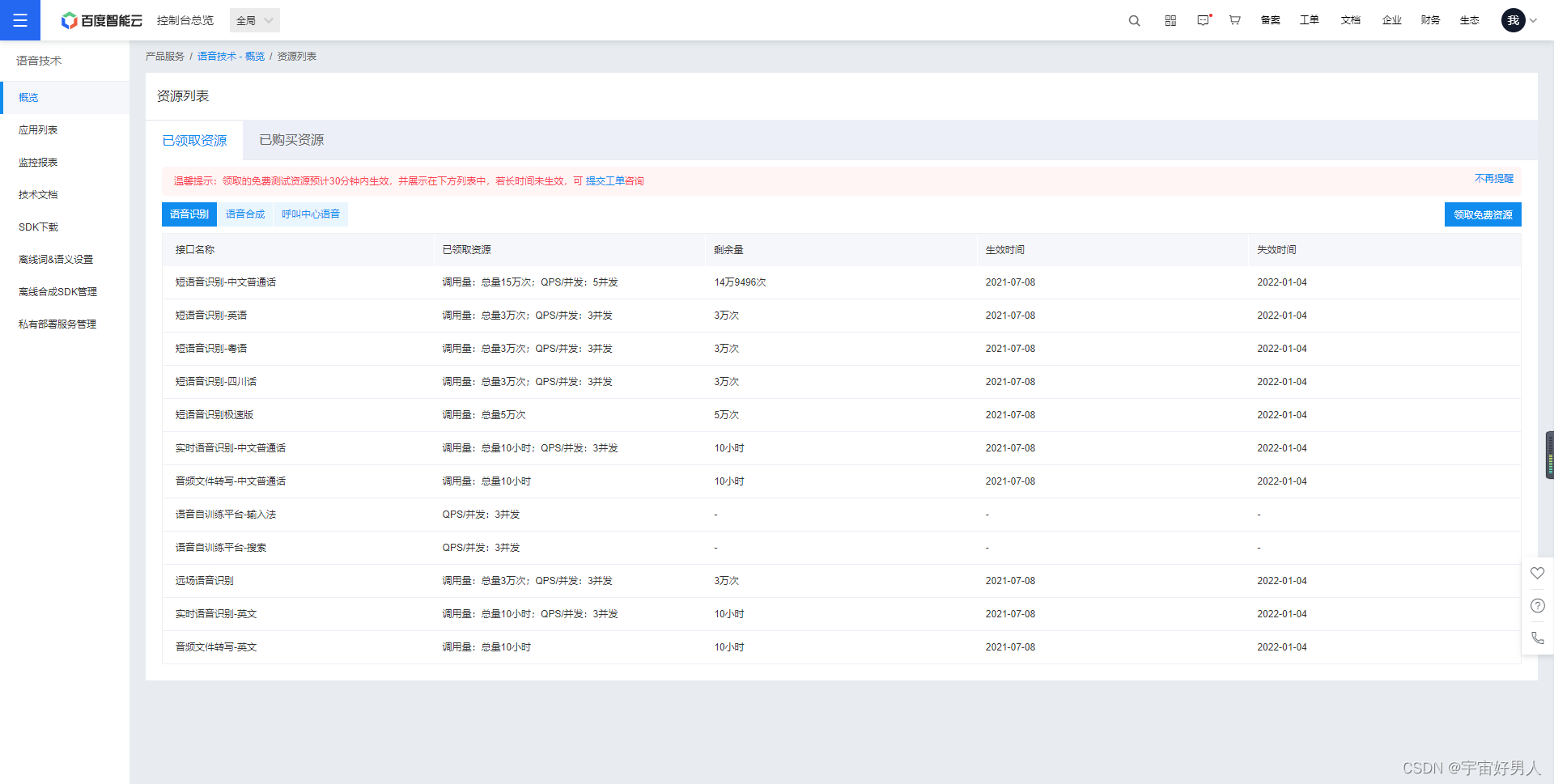Select 技术文档 in the sidebar
The width and height of the screenshot is (1554, 784).
click(65, 194)
